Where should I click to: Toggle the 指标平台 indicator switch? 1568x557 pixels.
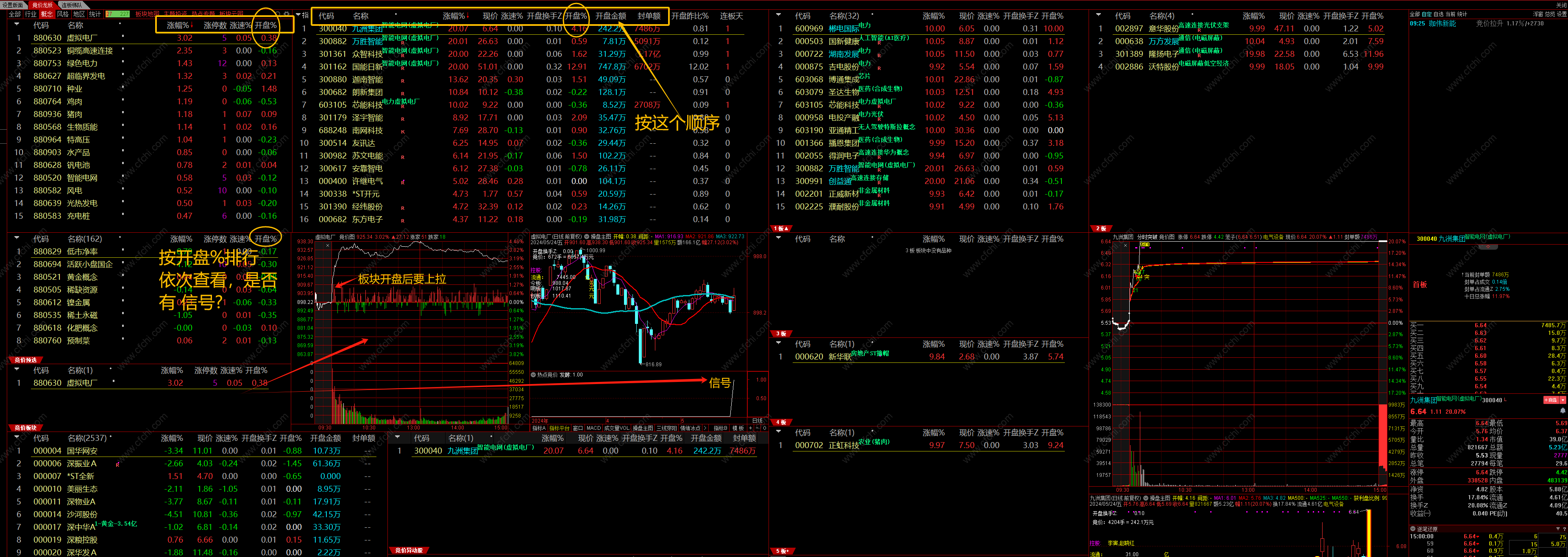coord(560,429)
